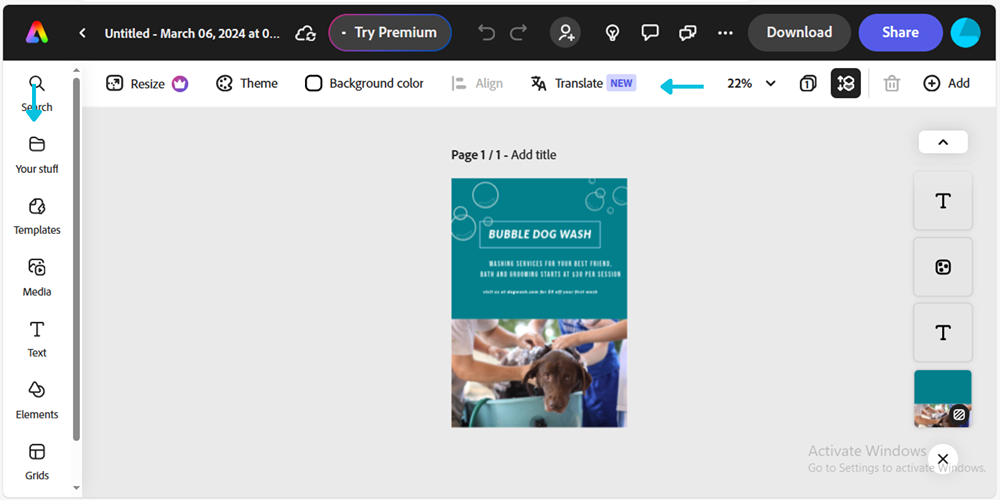This screenshot has width=1000, height=500.
Task: Select the washing services subtitle text
Action: (550, 268)
